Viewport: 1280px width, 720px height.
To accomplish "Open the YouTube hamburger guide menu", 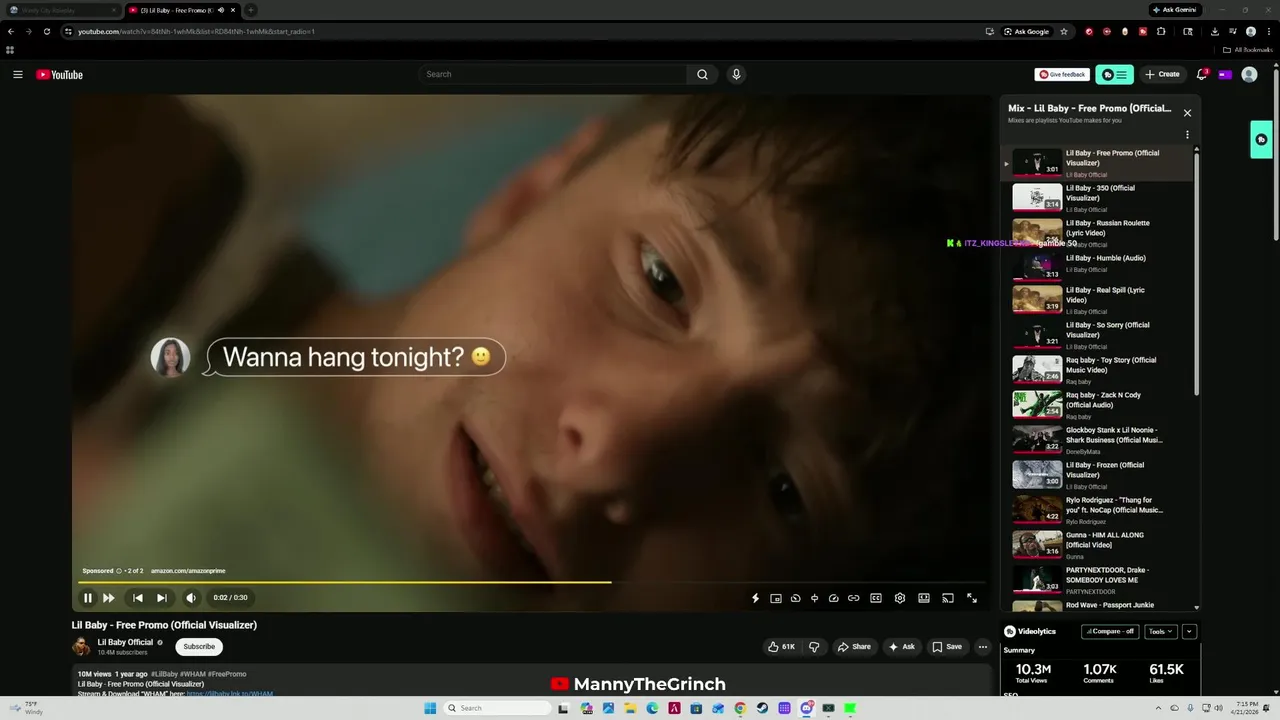I will point(17,74).
